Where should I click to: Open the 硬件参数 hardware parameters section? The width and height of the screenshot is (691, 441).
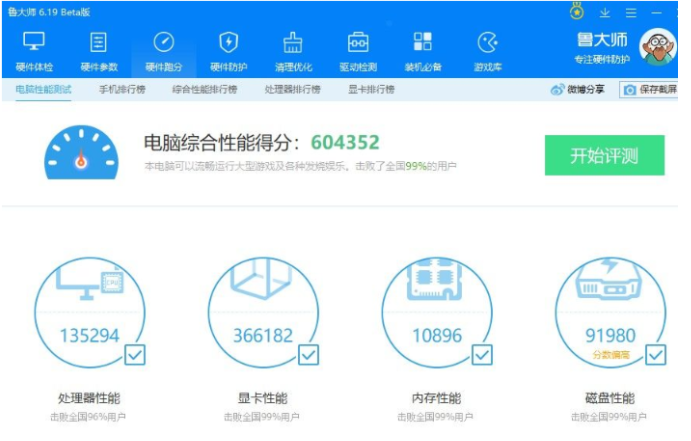pyautogui.click(x=99, y=52)
